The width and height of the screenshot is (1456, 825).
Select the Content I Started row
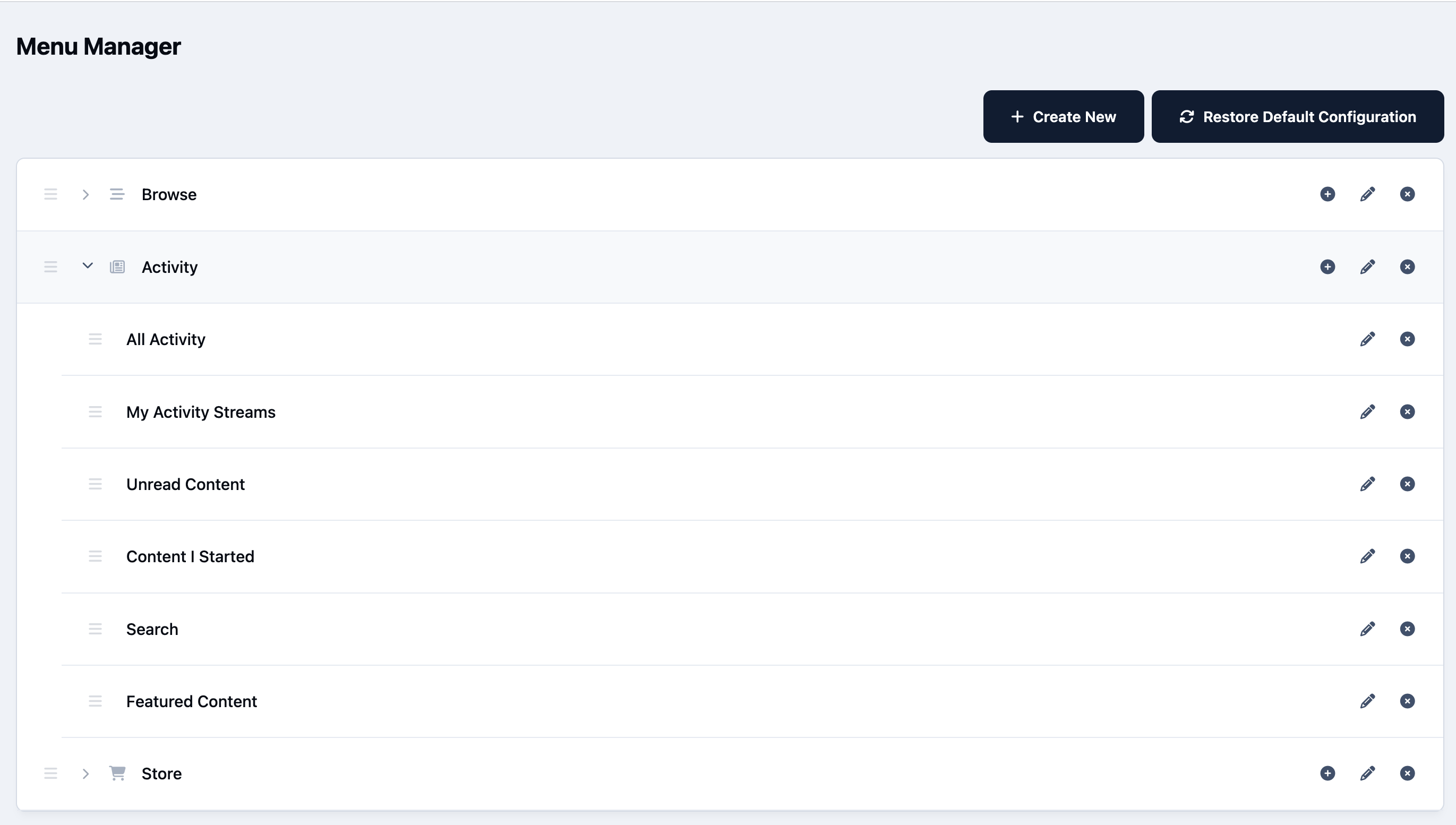(752, 556)
